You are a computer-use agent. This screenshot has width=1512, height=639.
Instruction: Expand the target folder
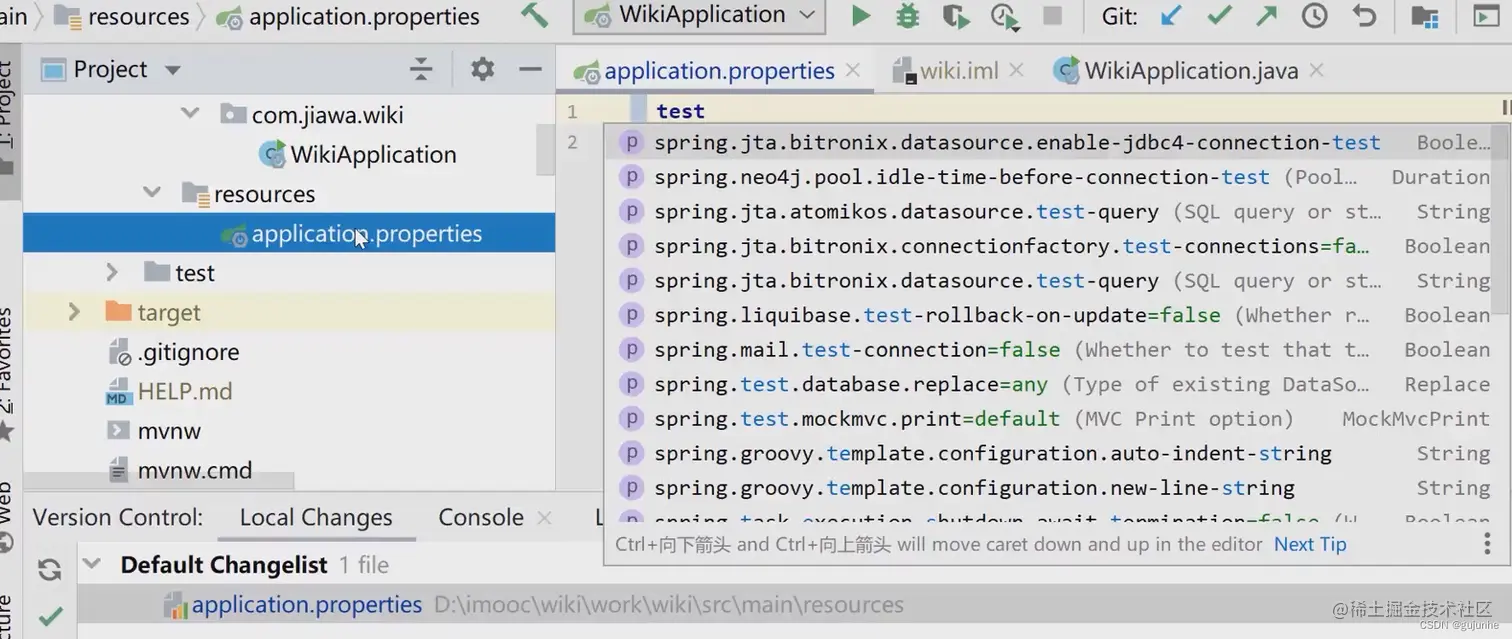click(x=73, y=312)
